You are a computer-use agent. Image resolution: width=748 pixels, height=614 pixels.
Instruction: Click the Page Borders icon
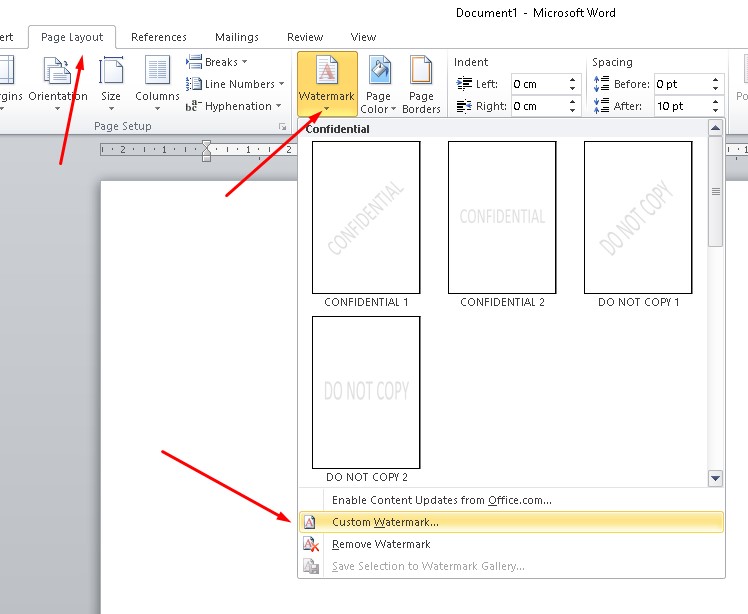(421, 71)
